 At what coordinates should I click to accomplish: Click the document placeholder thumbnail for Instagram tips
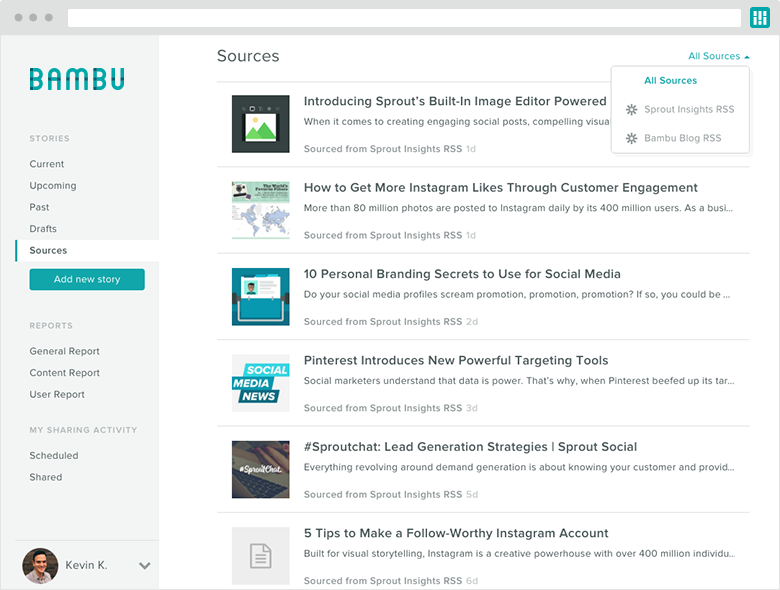(x=261, y=556)
